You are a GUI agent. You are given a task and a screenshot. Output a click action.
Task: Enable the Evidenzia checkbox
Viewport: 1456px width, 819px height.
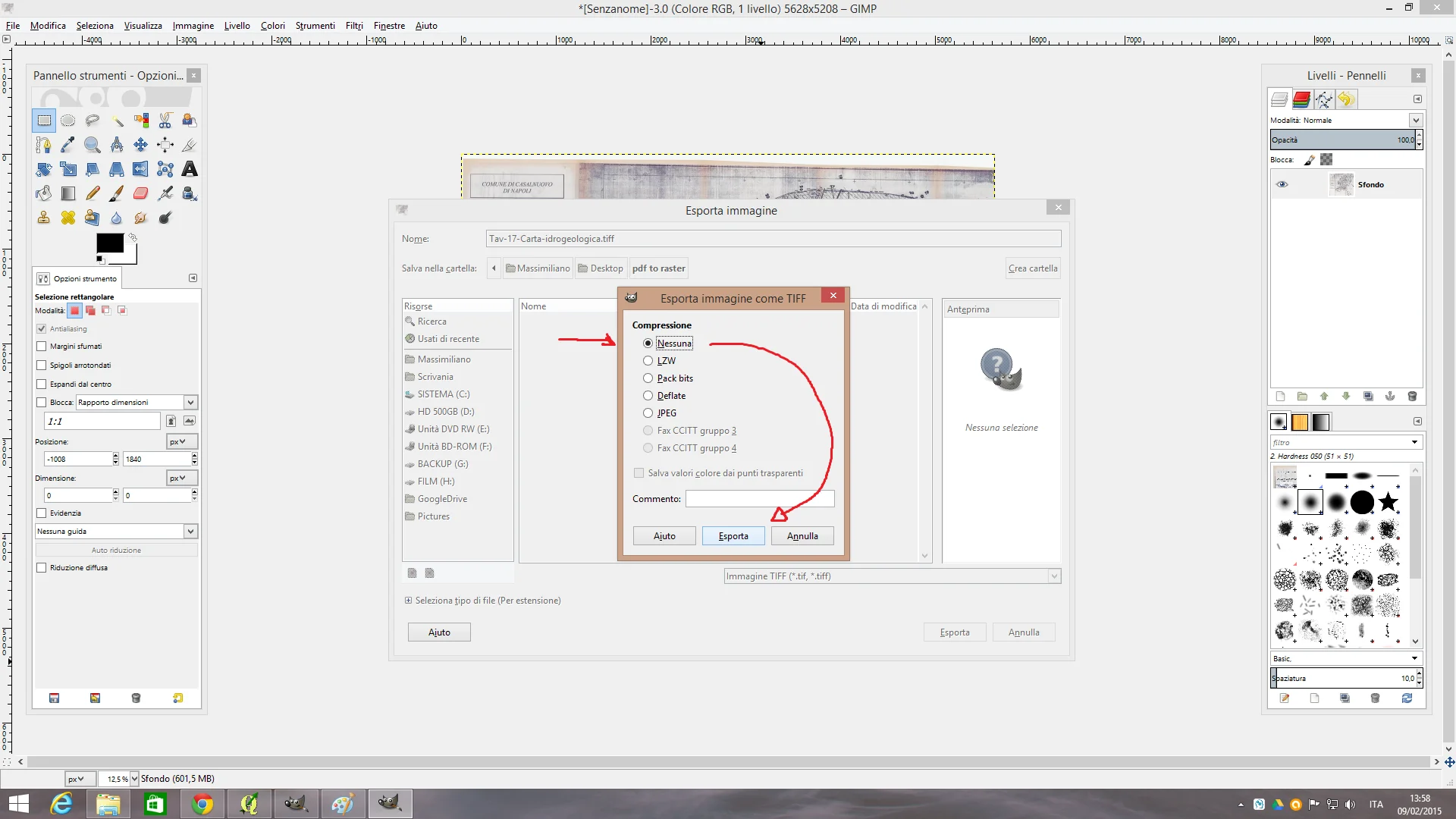coord(42,513)
